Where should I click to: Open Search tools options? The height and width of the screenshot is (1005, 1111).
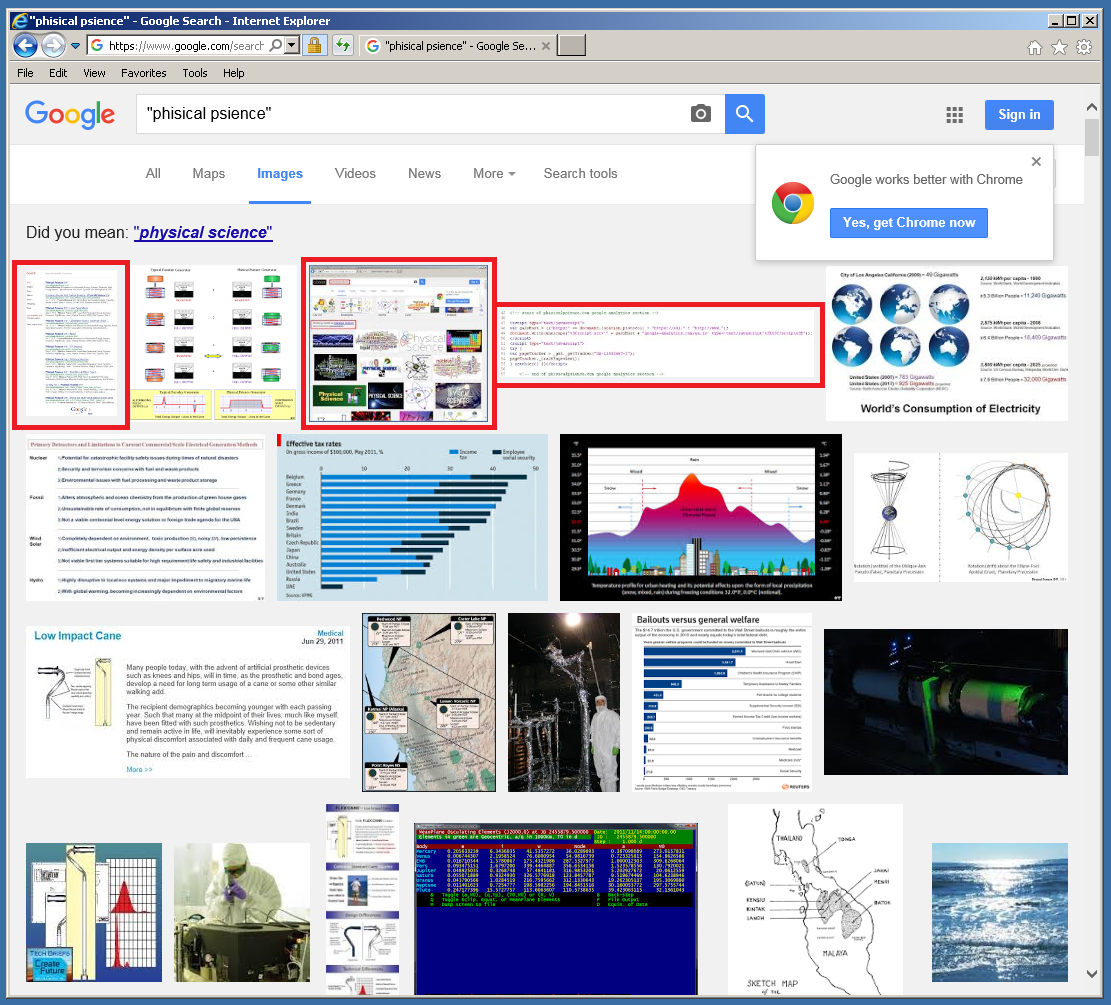point(580,174)
